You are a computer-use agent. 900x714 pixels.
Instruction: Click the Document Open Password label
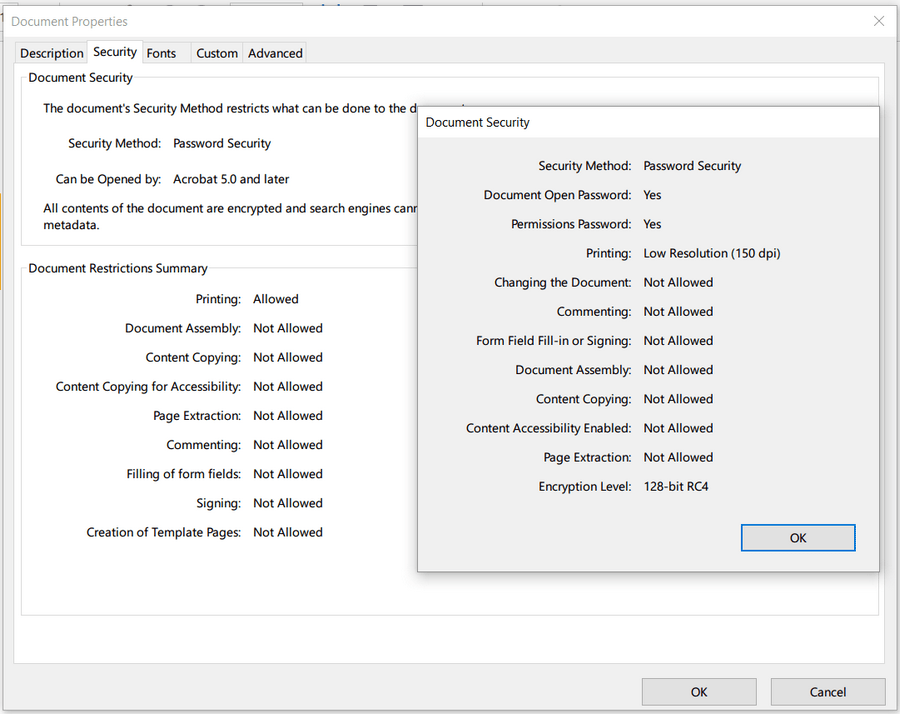557,195
